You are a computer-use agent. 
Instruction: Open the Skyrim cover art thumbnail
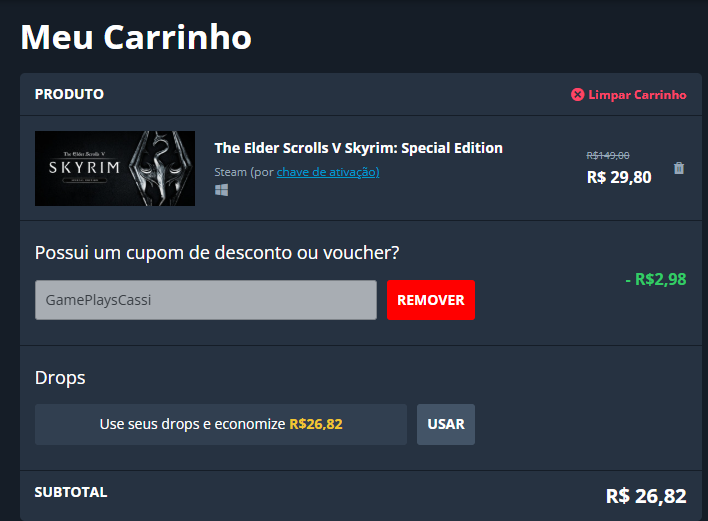point(115,168)
